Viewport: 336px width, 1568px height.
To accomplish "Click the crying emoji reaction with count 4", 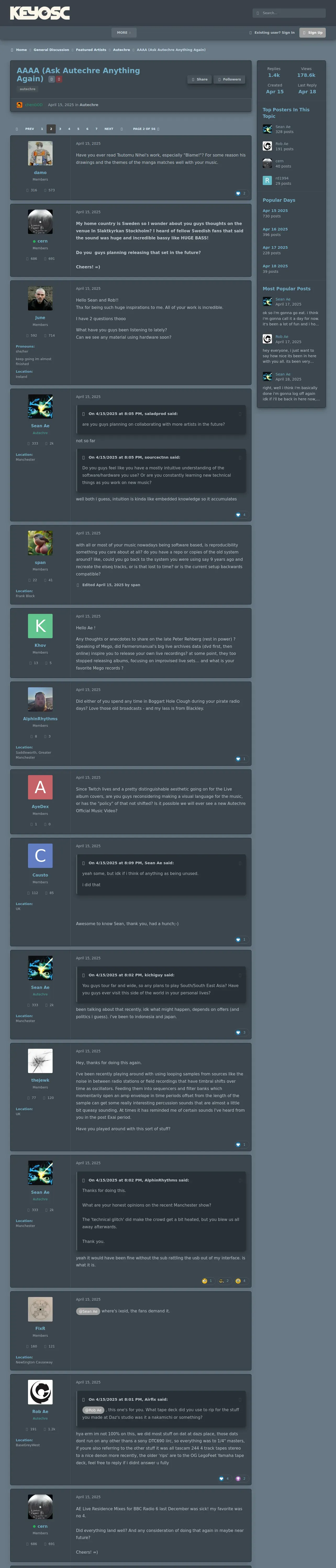I will [x=238, y=1281].
